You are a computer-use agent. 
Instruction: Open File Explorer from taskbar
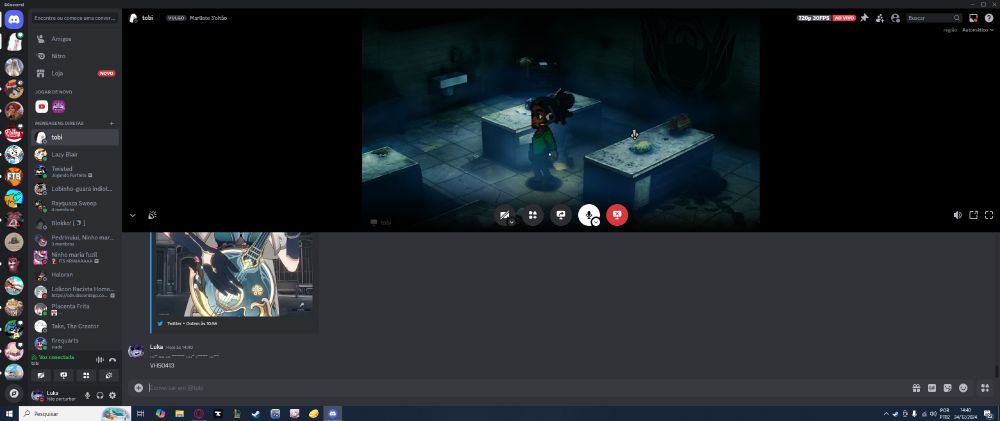pyautogui.click(x=180, y=414)
